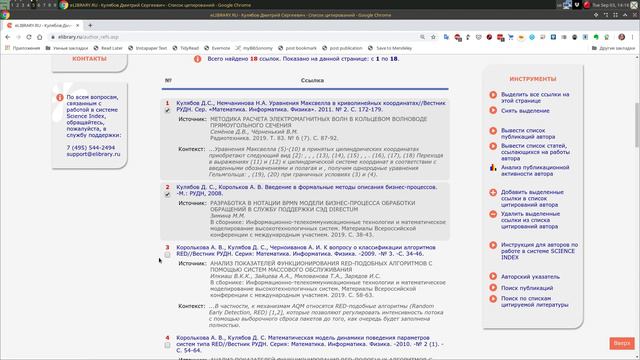The height and width of the screenshot is (360, 640).
Task: Open Chrome's three-dot menu
Action: pyautogui.click(x=633, y=37)
